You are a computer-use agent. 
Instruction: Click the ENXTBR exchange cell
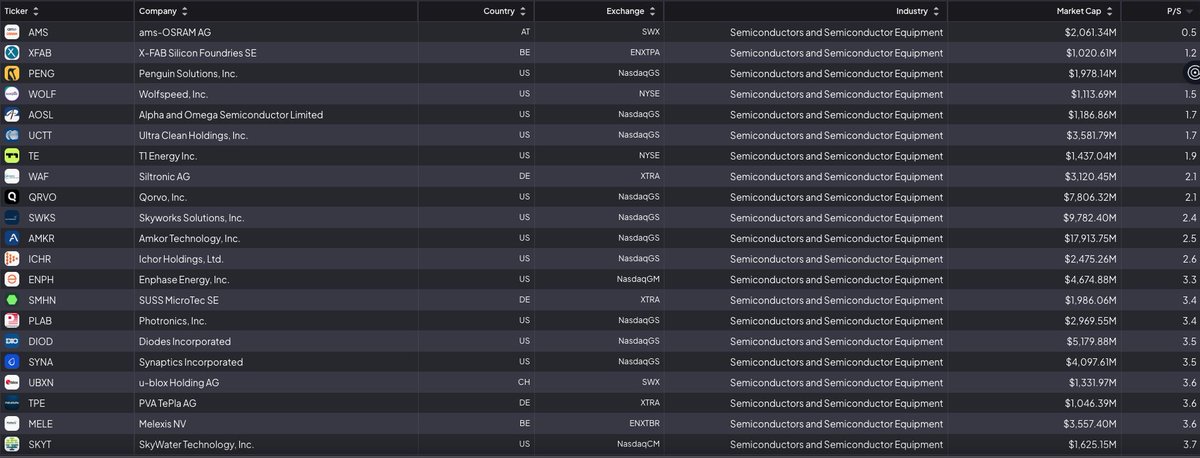pyautogui.click(x=643, y=424)
